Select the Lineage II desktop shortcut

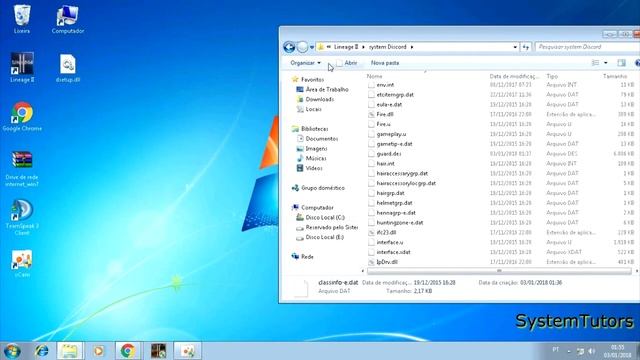(x=22, y=68)
